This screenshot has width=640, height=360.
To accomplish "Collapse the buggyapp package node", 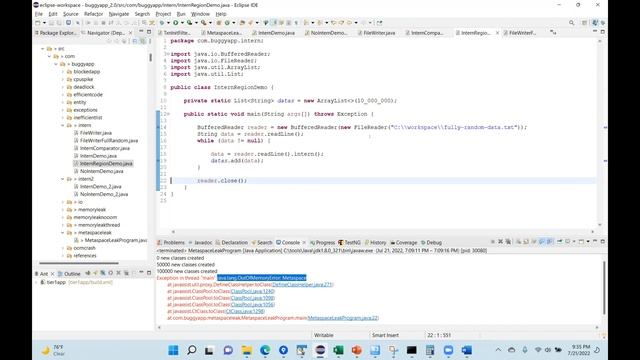I will point(56,64).
